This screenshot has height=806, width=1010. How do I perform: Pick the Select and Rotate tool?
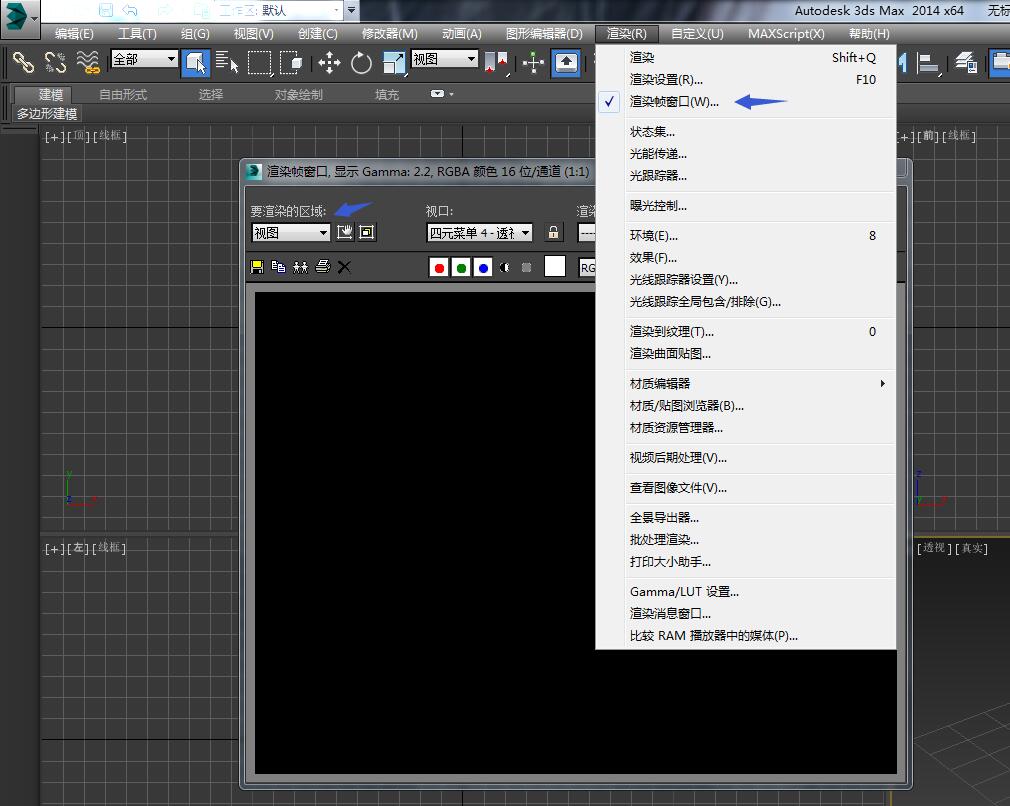[361, 63]
